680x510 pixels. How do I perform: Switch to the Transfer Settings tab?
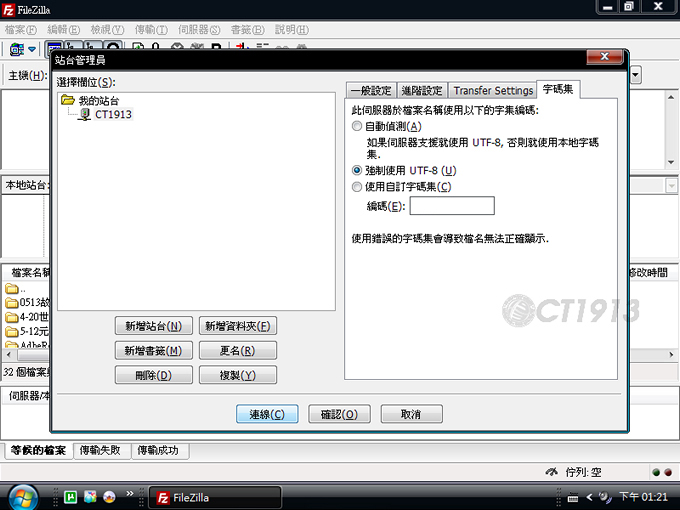[x=491, y=91]
